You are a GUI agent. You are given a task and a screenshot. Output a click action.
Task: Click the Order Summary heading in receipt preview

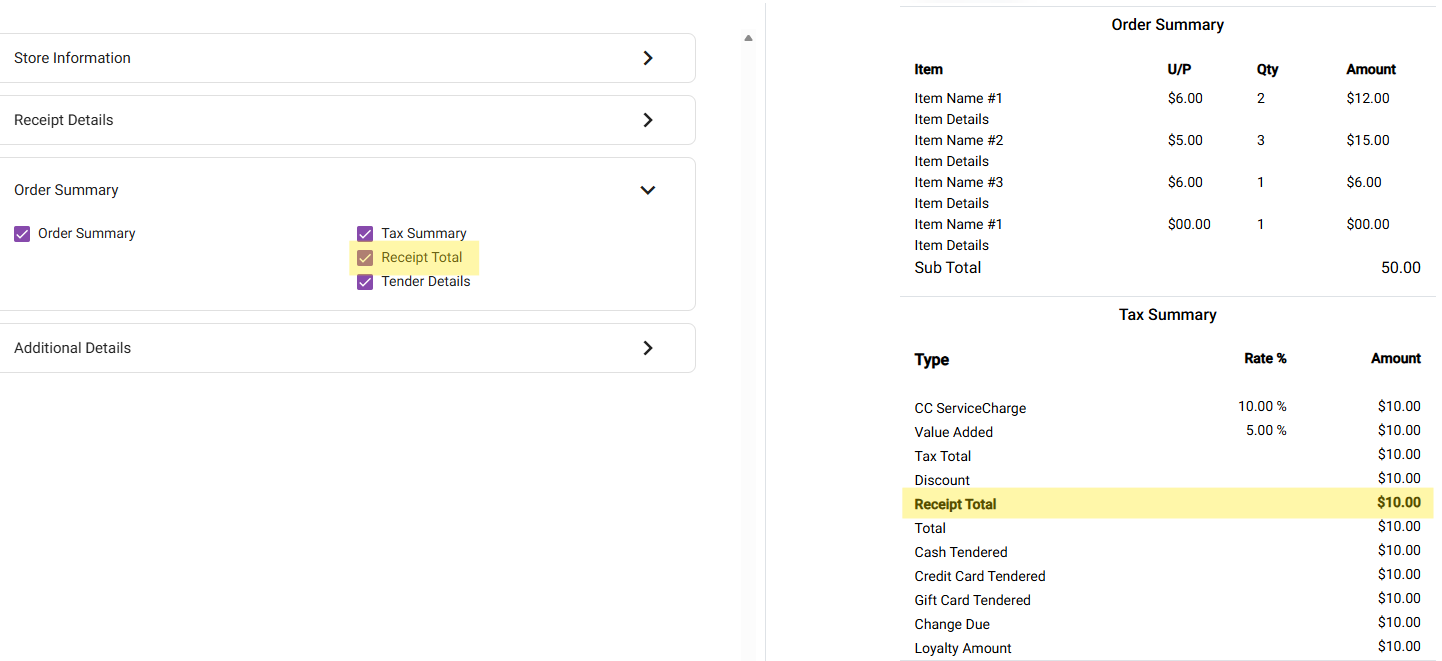[x=1167, y=25]
